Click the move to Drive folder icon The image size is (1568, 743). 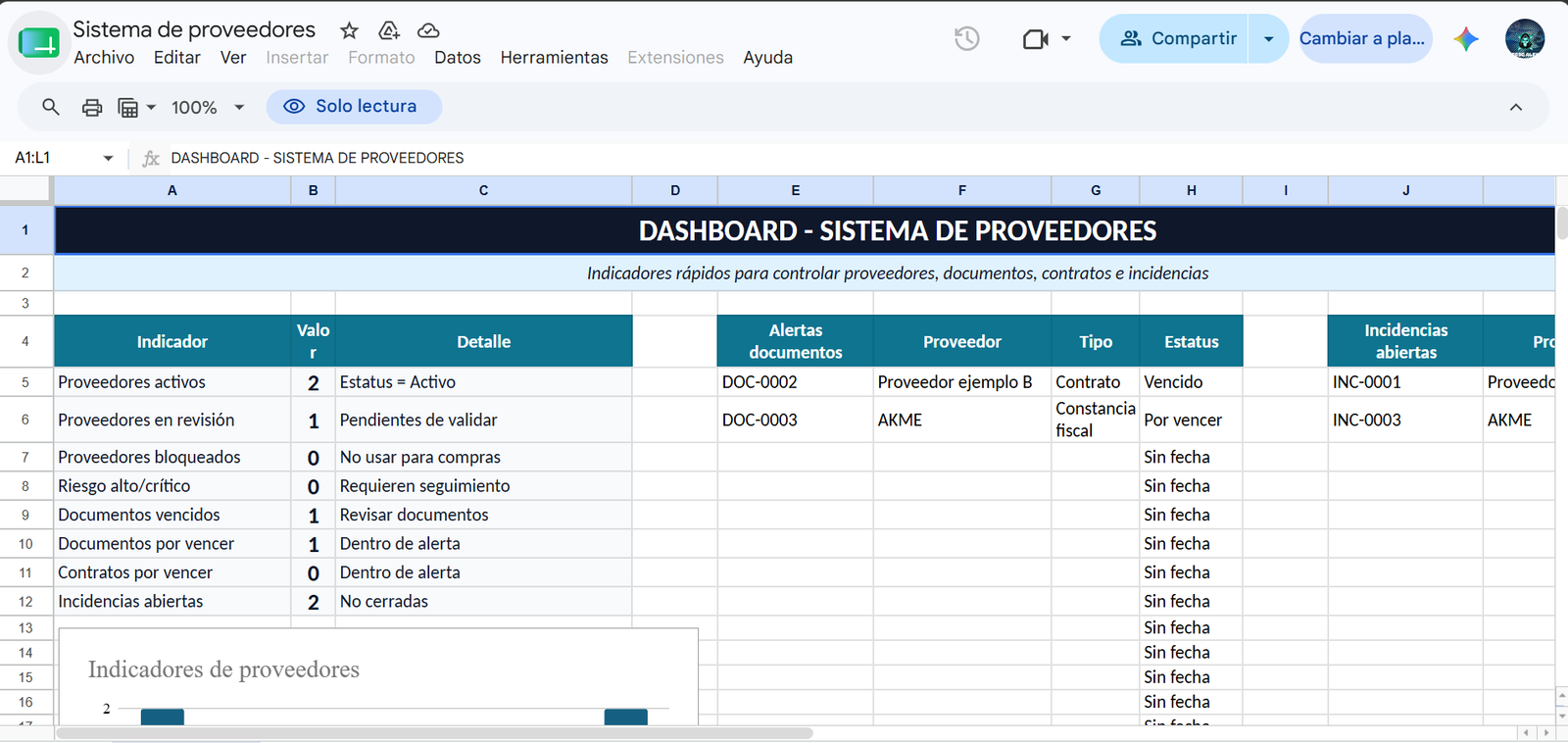[x=389, y=30]
